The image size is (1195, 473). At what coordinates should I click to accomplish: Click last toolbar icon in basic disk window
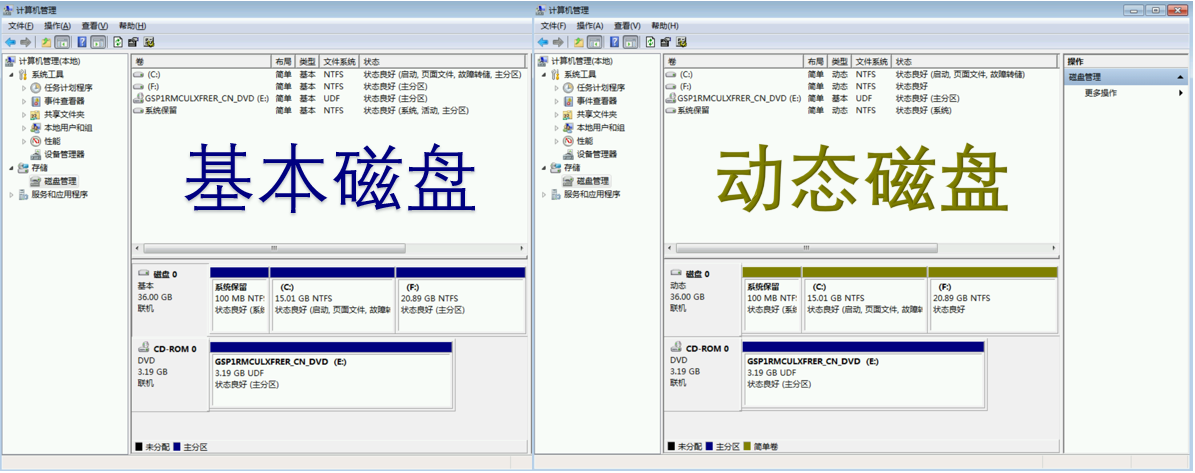point(149,42)
